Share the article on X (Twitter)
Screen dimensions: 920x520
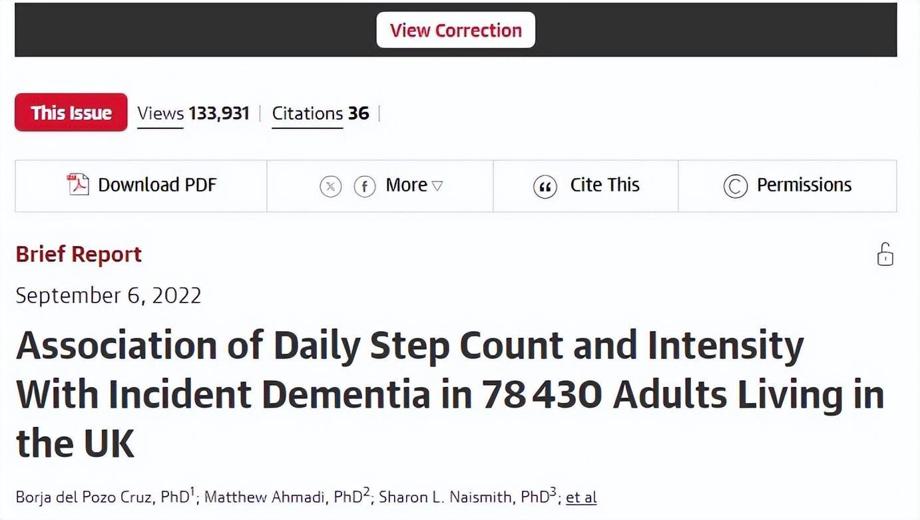tap(331, 186)
